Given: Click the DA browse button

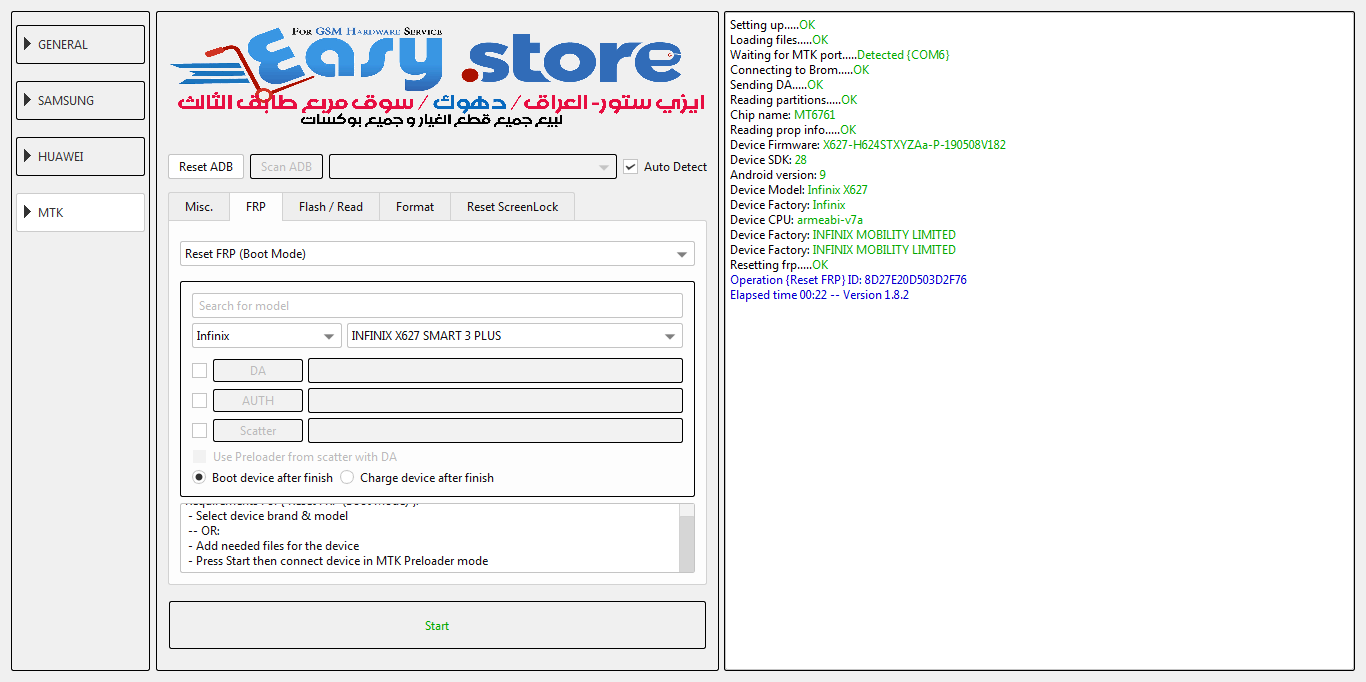Looking at the screenshot, I should click(x=258, y=371).
